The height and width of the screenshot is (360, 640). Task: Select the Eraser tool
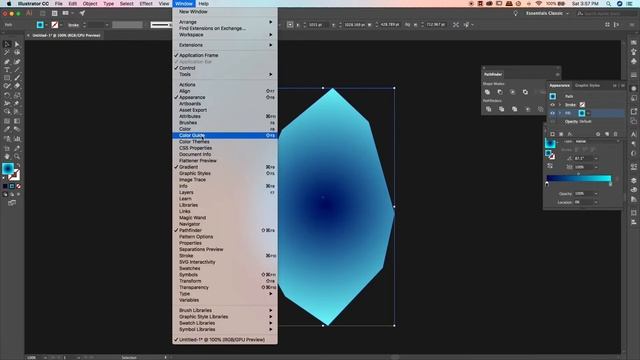17,86
